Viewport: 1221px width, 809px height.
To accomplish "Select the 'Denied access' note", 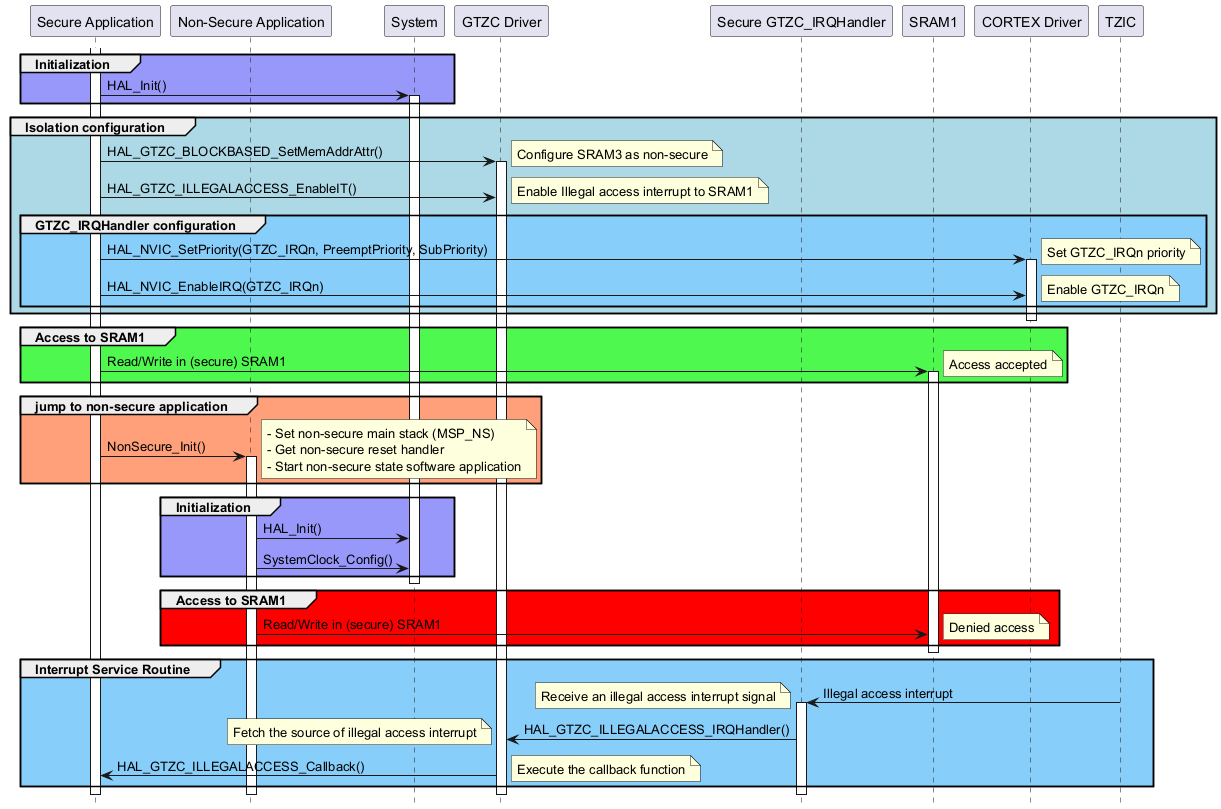I will 992,628.
